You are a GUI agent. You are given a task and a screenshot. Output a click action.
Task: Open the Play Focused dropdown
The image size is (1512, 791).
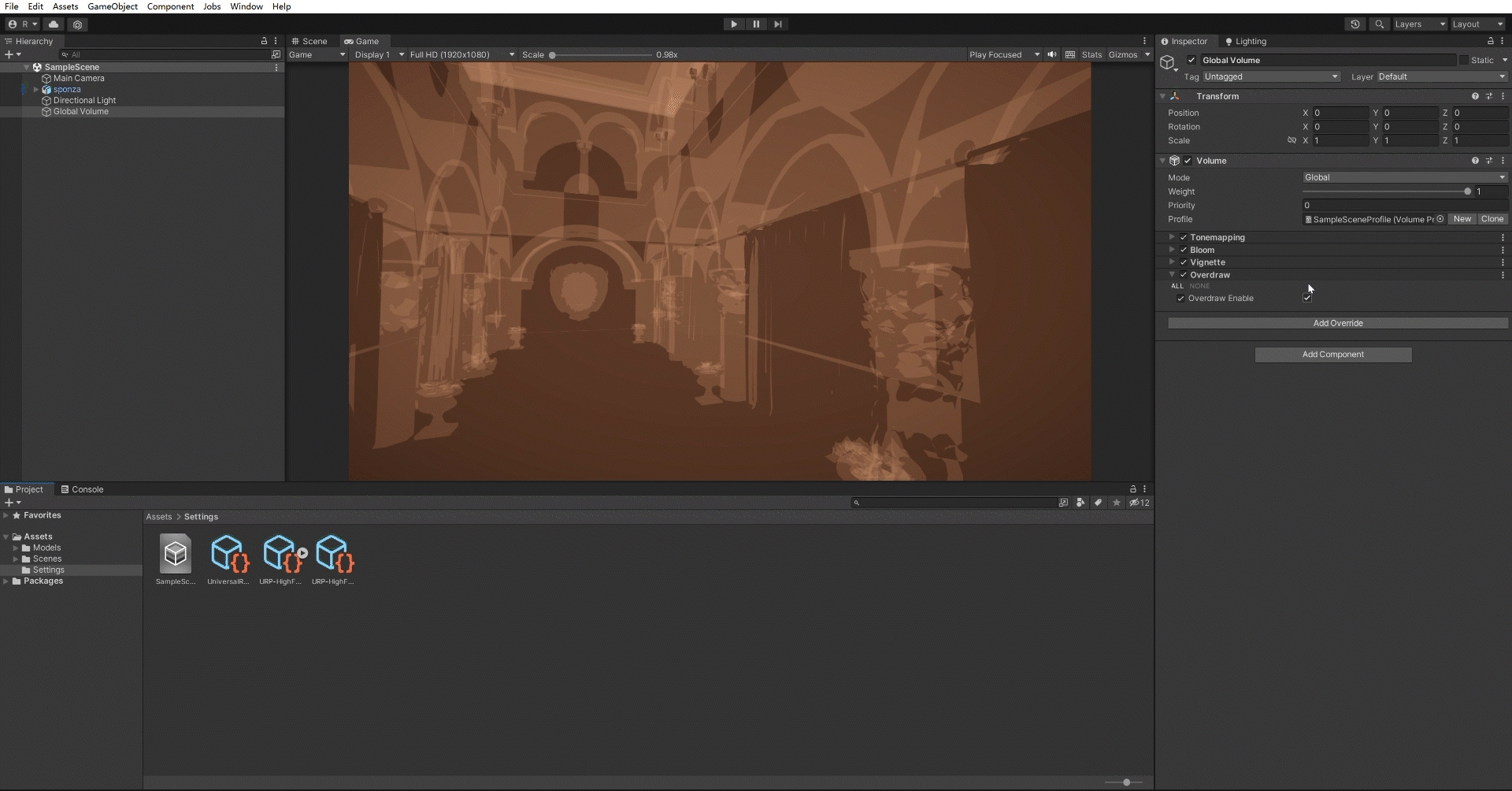[1005, 54]
